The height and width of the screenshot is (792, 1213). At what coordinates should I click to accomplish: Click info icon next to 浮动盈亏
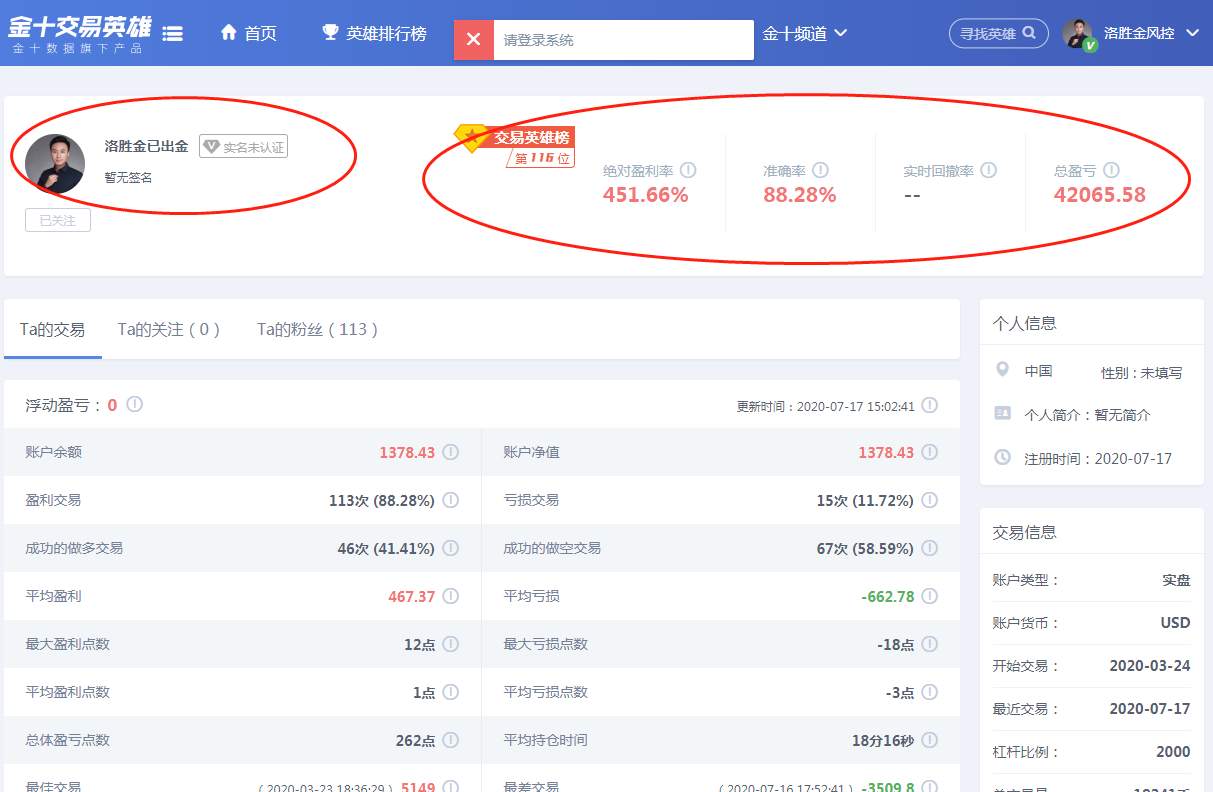coord(134,404)
